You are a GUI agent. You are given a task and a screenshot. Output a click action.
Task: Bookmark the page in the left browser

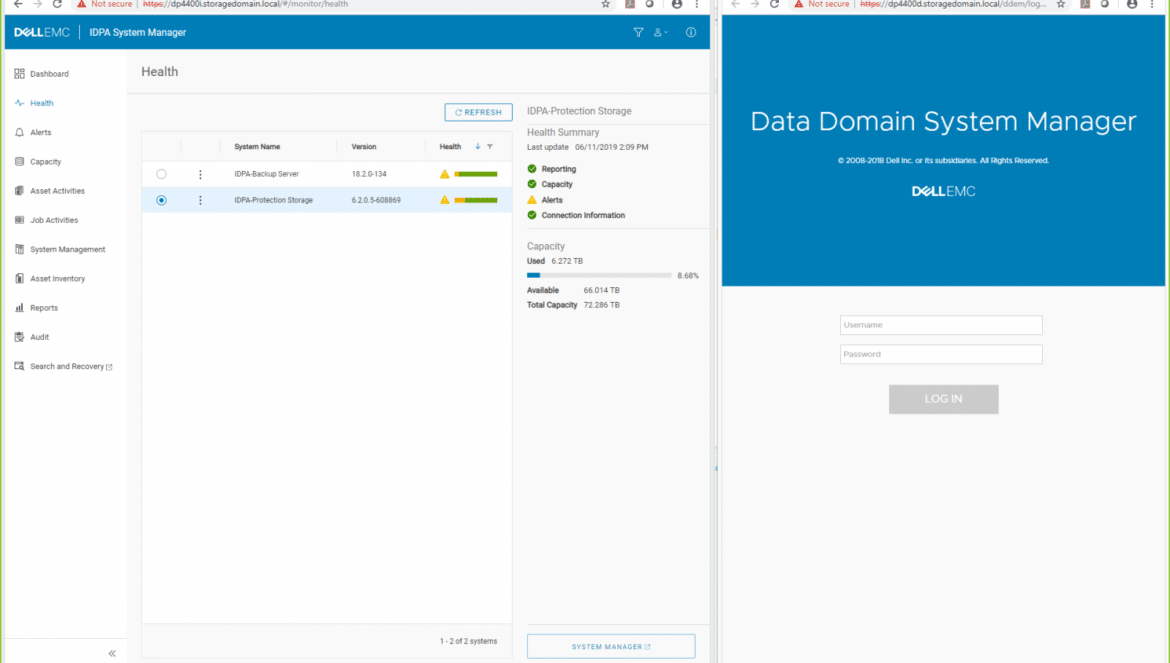tap(606, 4)
